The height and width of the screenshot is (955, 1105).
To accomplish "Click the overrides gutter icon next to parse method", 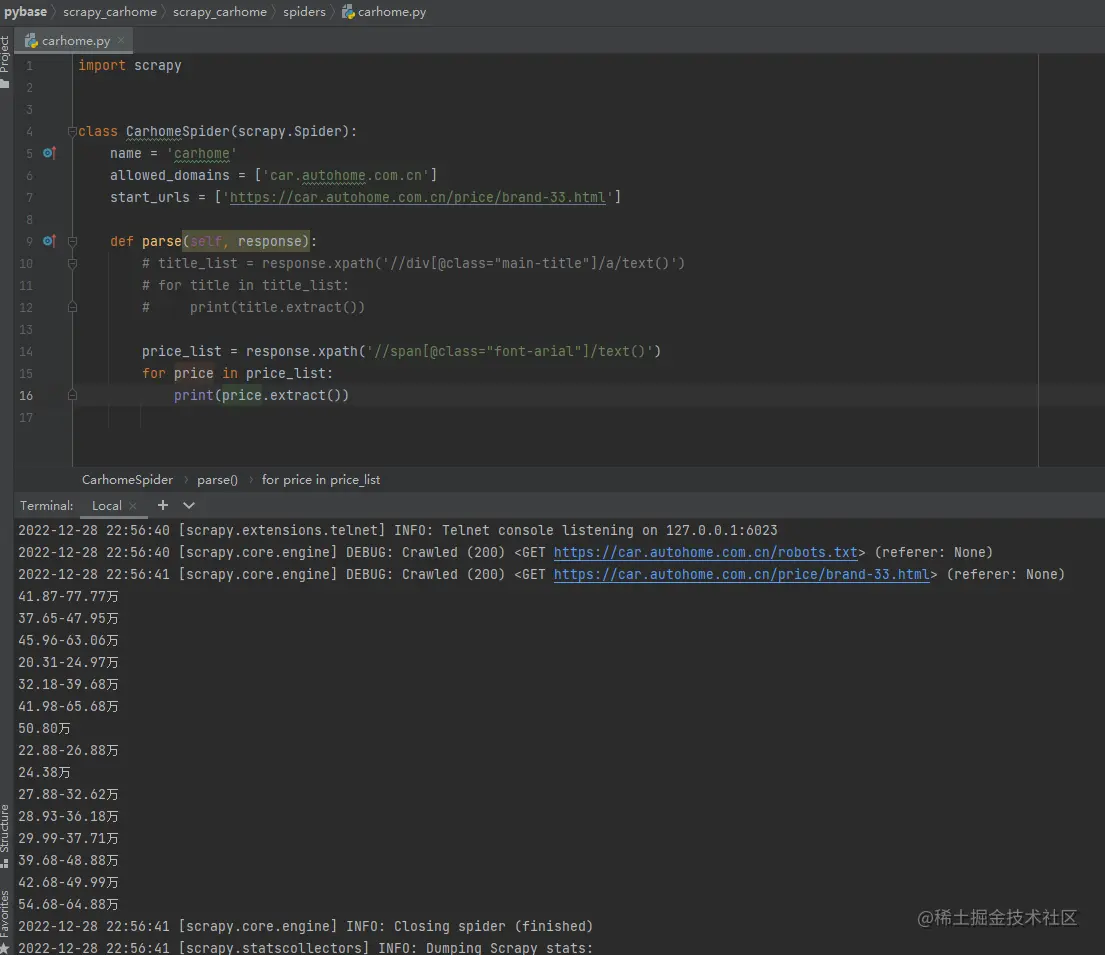I will point(49,241).
